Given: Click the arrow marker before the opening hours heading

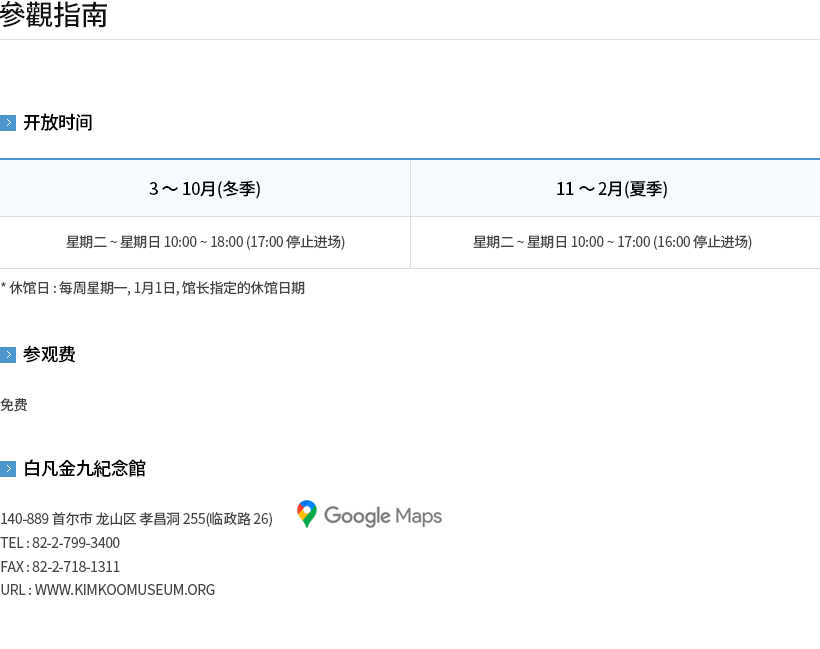Looking at the screenshot, I should (x=8, y=122).
